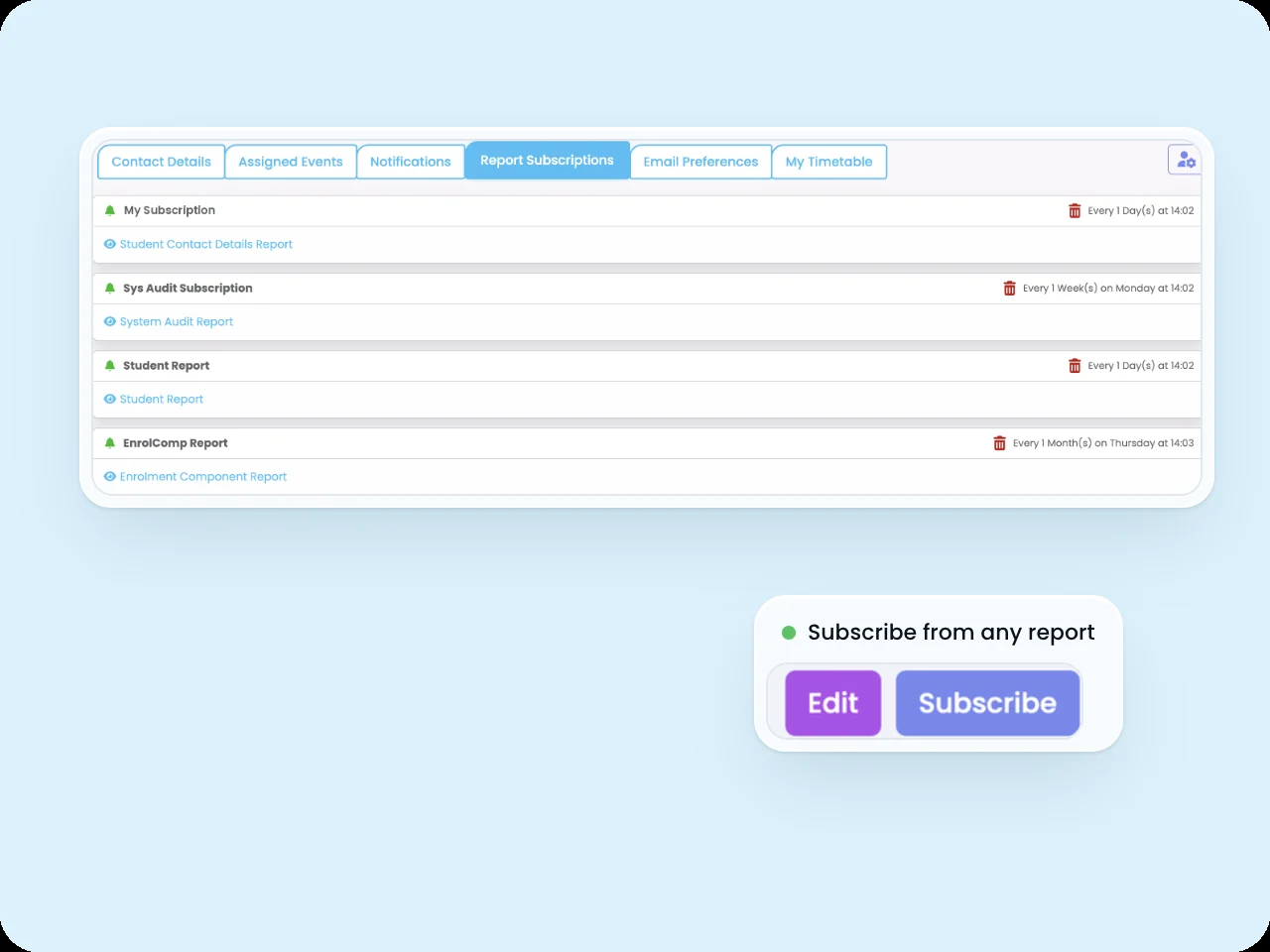
Task: Click the eye icon beside Enrolment Component Report
Action: click(110, 476)
